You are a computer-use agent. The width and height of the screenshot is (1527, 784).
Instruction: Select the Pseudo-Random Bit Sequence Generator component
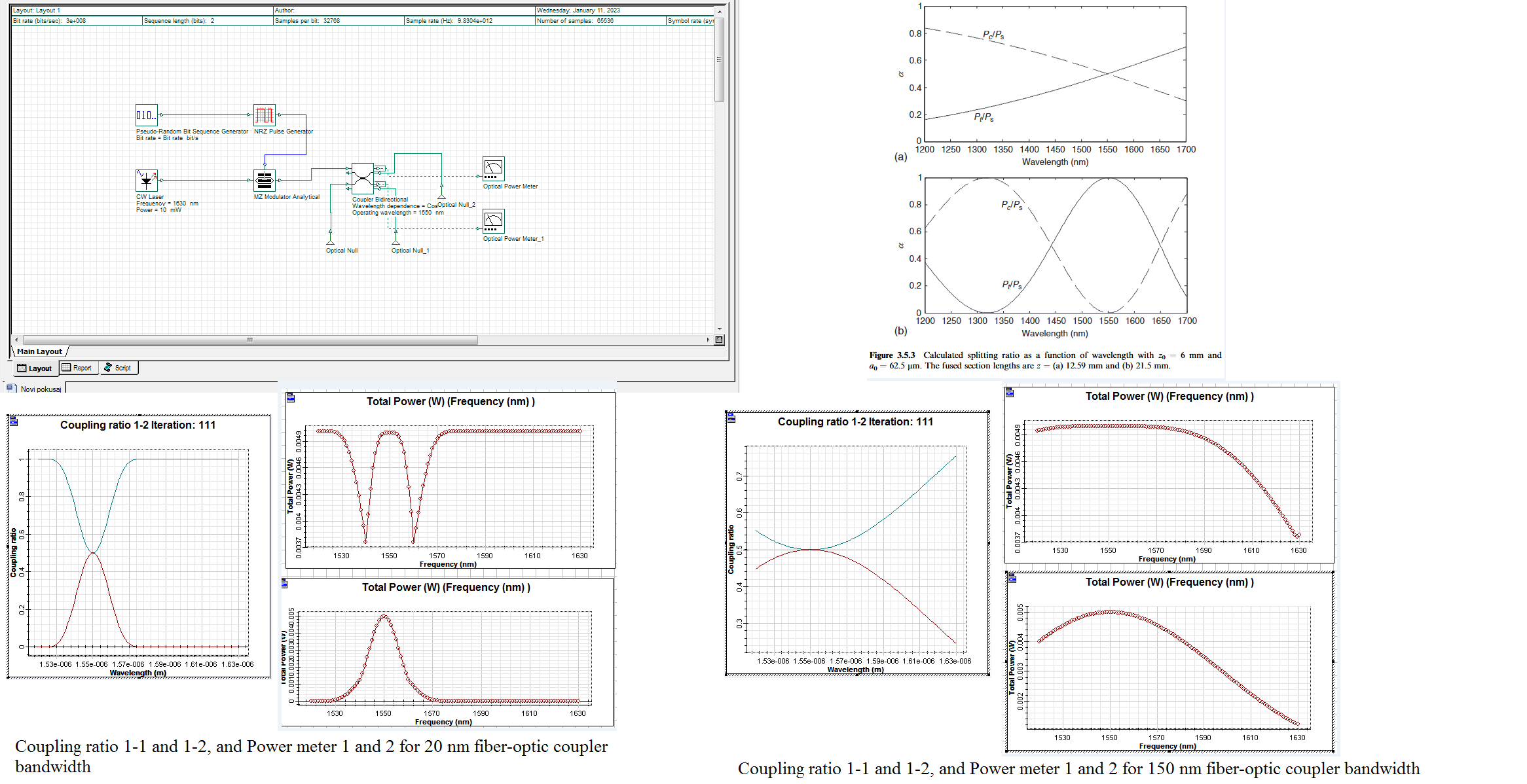(147, 115)
